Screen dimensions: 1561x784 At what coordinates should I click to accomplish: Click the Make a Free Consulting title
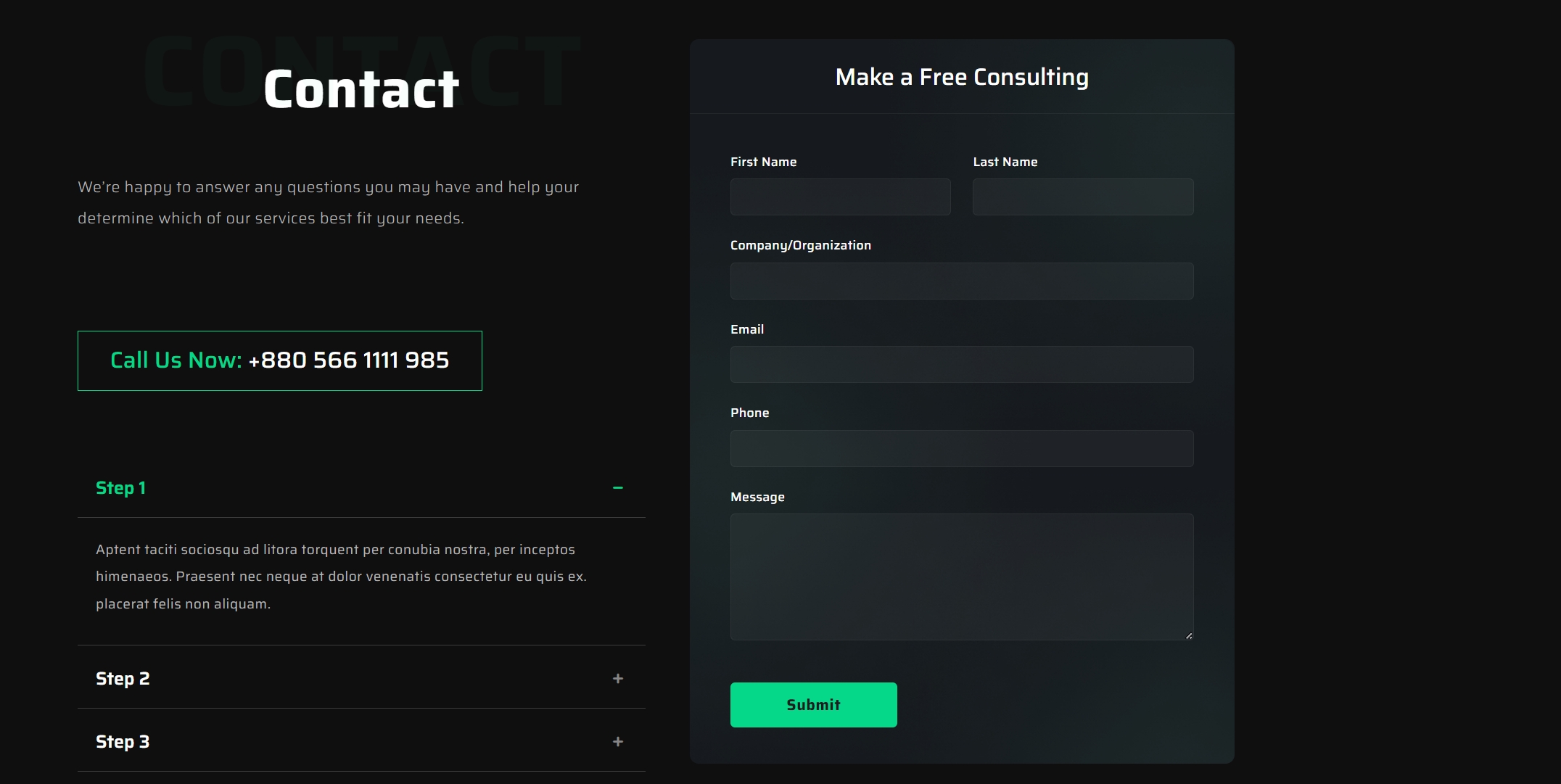pos(961,77)
